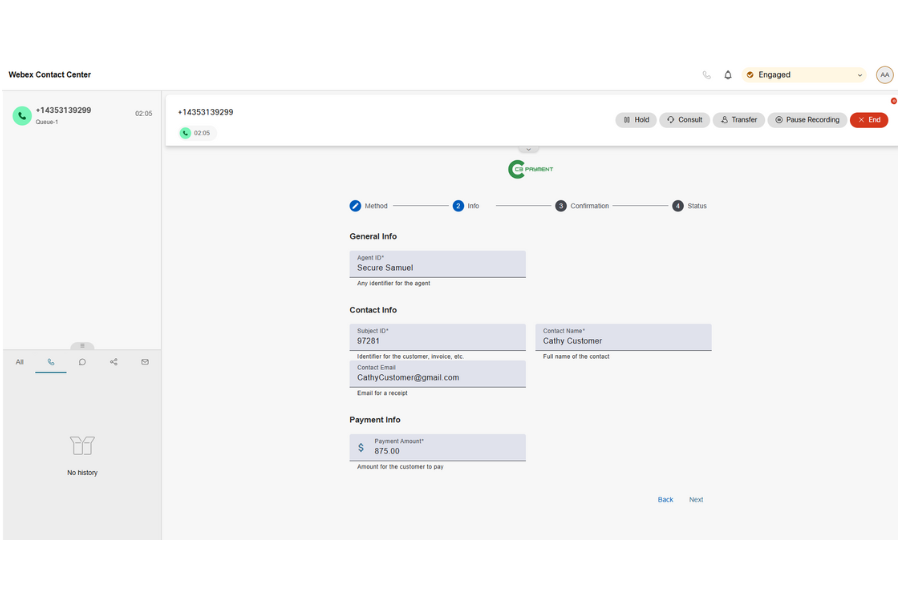End the call with the red button
The image size is (900, 600).
pyautogui.click(x=868, y=120)
